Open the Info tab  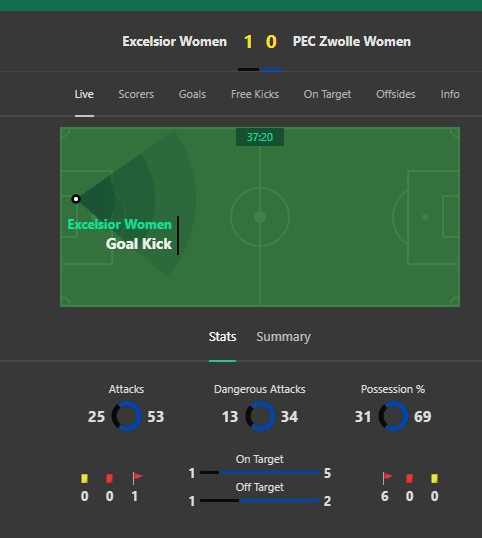click(x=450, y=94)
